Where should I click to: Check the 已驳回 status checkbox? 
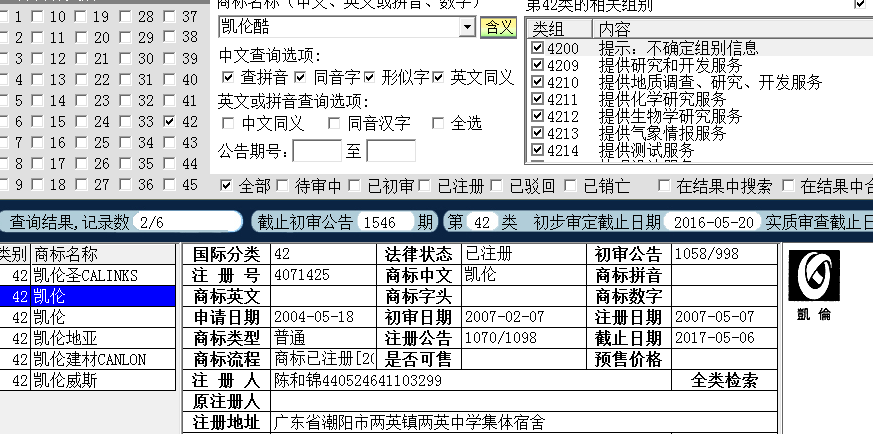pos(496,185)
